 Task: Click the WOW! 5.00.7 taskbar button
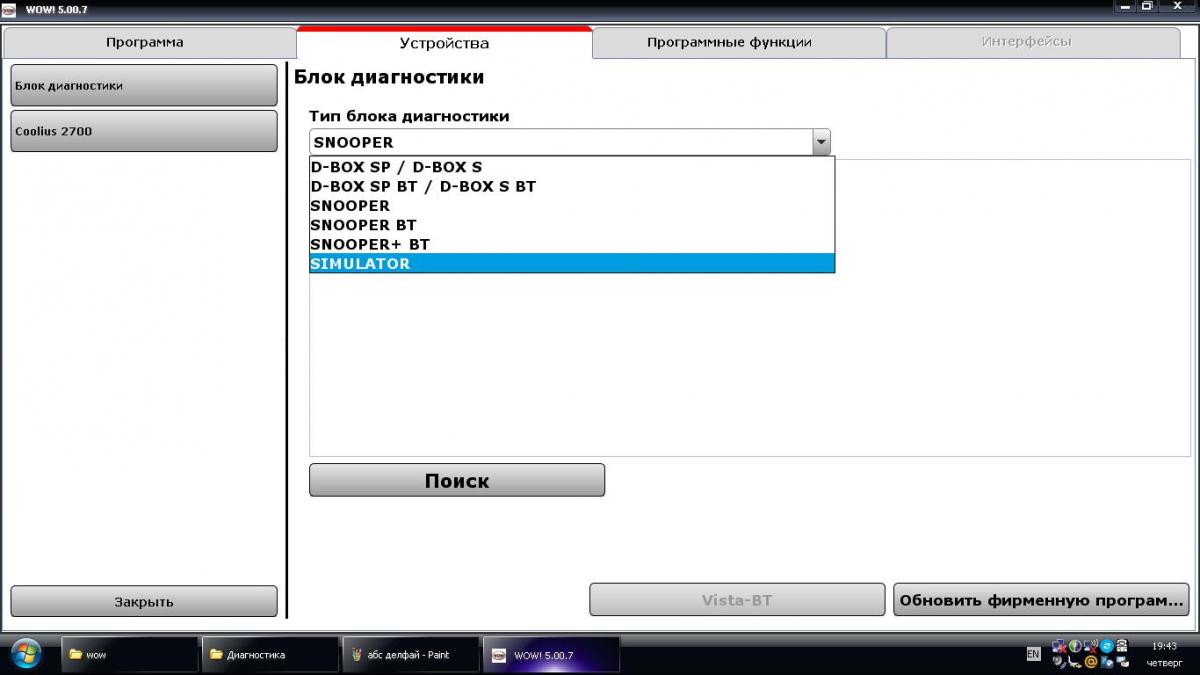click(x=551, y=655)
